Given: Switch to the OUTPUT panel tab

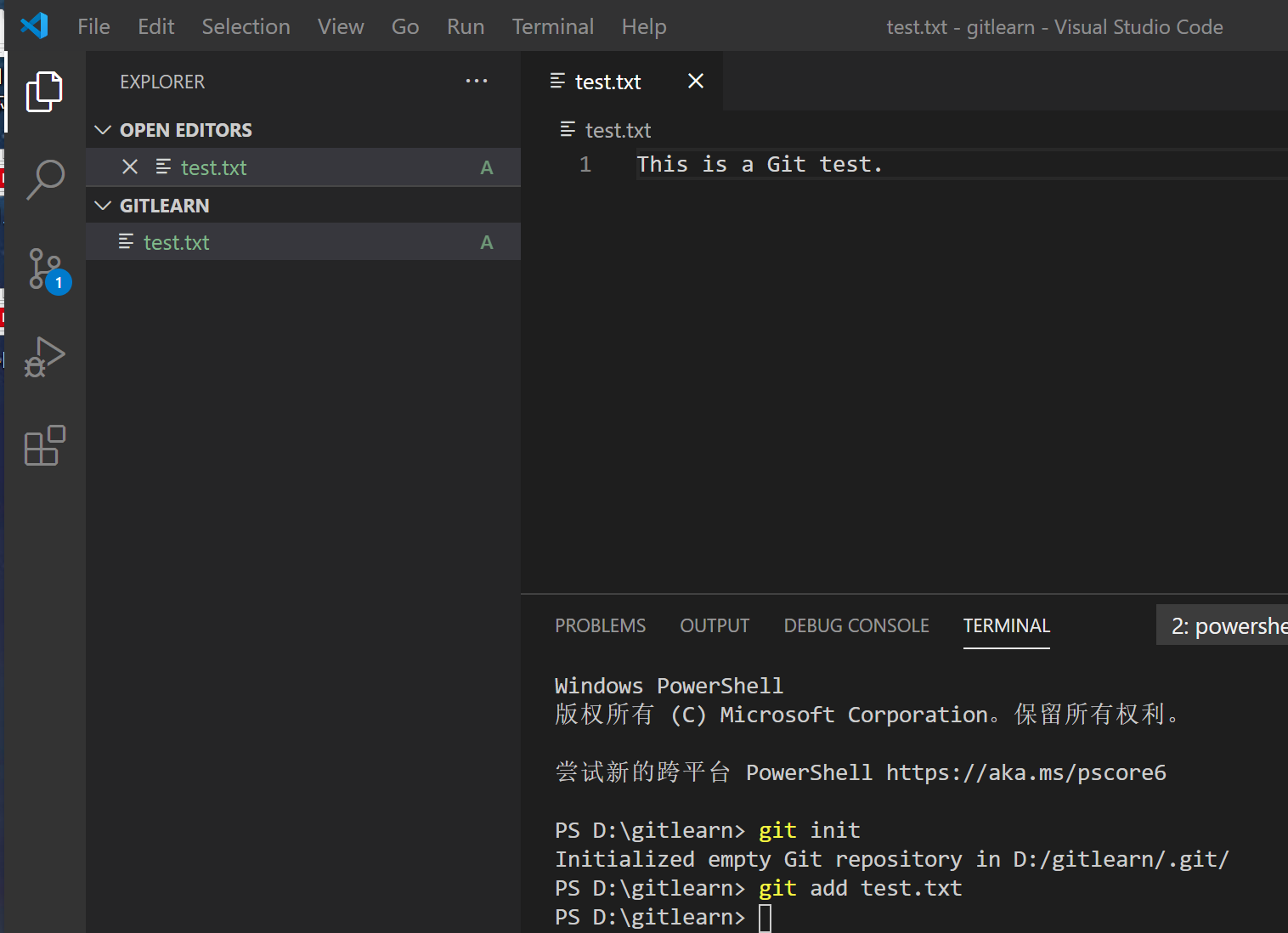Looking at the screenshot, I should click(x=715, y=626).
